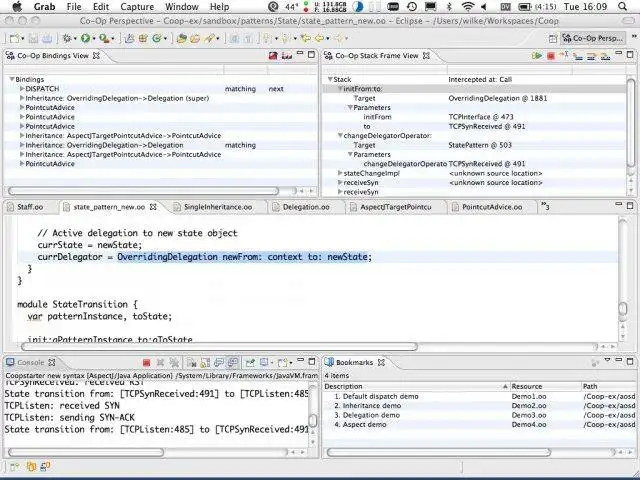The height and width of the screenshot is (480, 640).
Task: Select 'OverridingDelegation @ 1881' target value
Action: [x=498, y=98]
